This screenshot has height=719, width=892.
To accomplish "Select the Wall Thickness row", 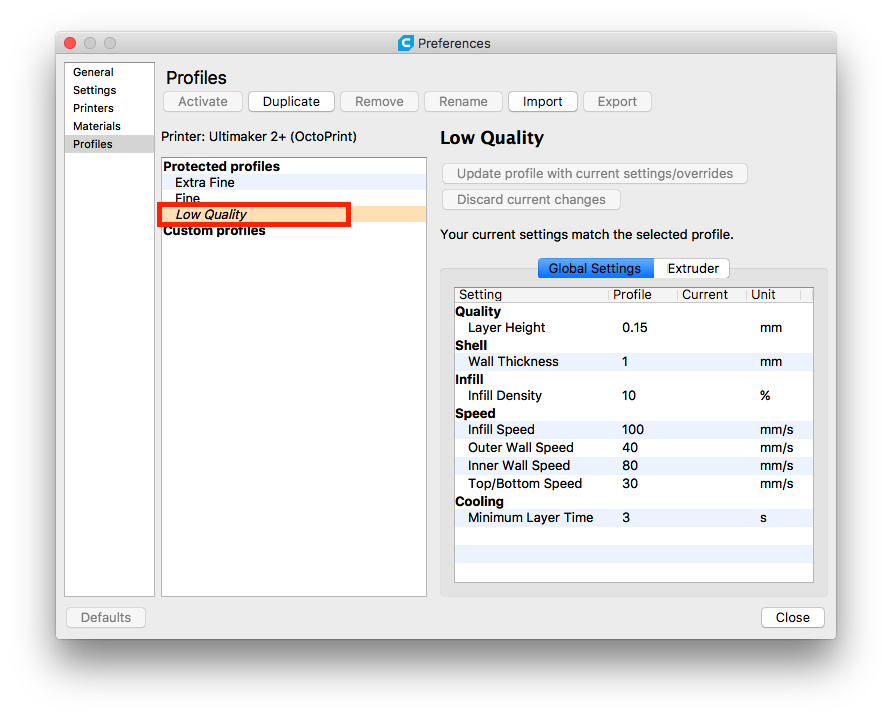I will tap(634, 362).
